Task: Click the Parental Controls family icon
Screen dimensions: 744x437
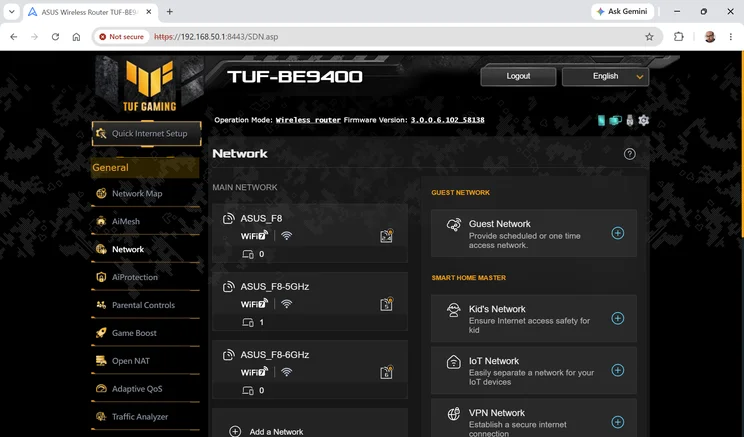Action: point(101,305)
